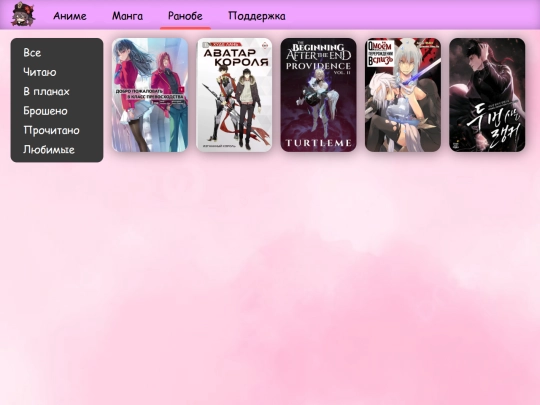Open the Аватар короля cover
This screenshot has height=405, width=540.
[x=234, y=95]
